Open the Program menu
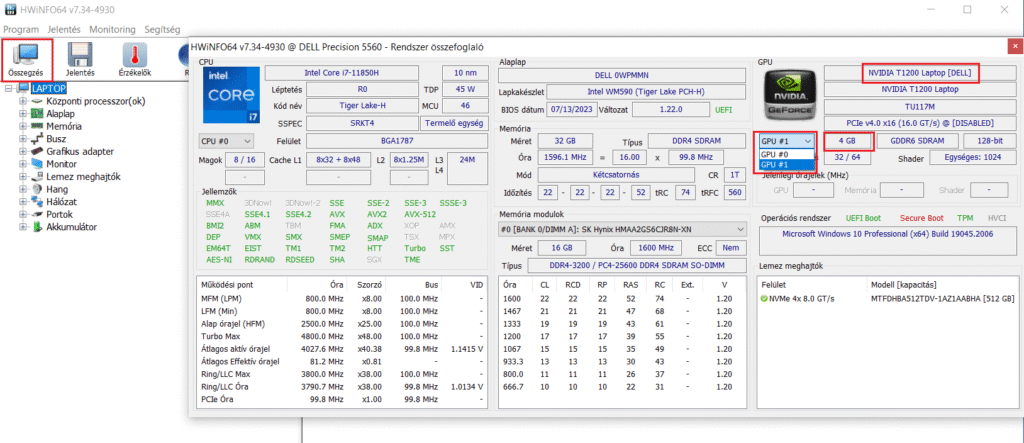Viewport: 1024px width, 443px height. [x=21, y=30]
